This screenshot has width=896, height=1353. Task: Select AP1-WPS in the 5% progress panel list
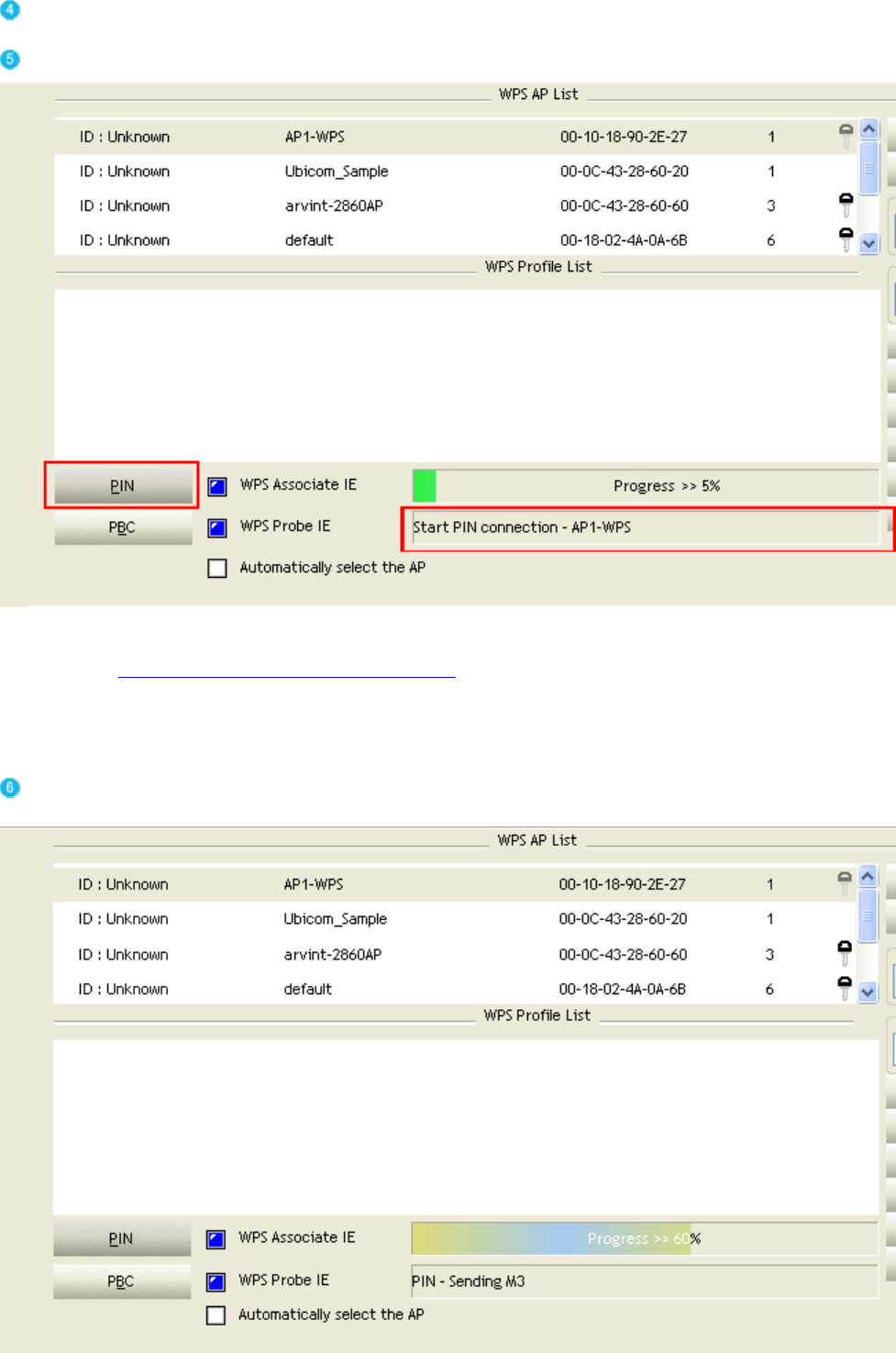(x=315, y=137)
